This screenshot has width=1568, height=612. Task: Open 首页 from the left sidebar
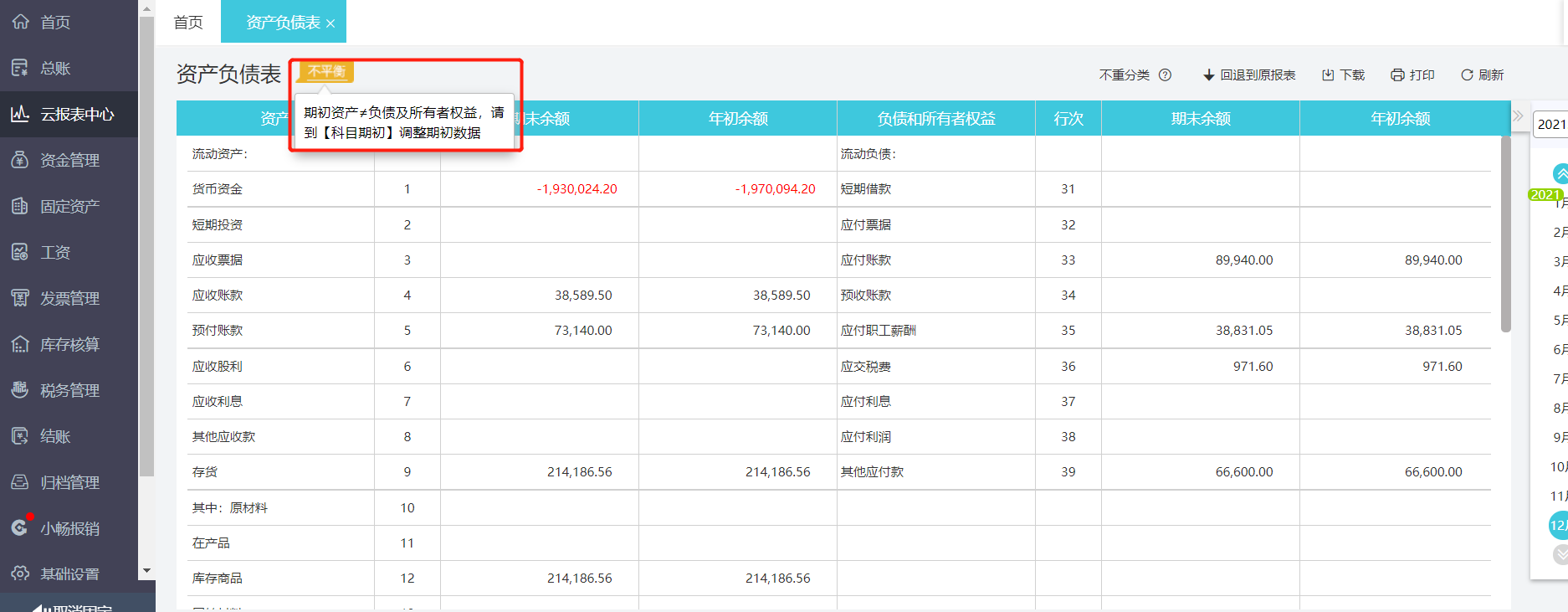click(x=54, y=23)
